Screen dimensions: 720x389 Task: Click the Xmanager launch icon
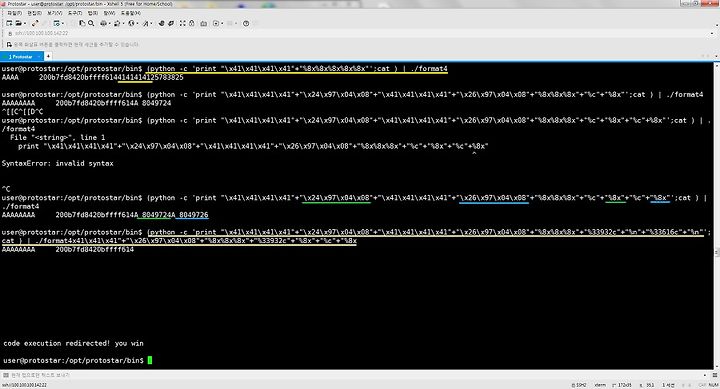[171, 23]
